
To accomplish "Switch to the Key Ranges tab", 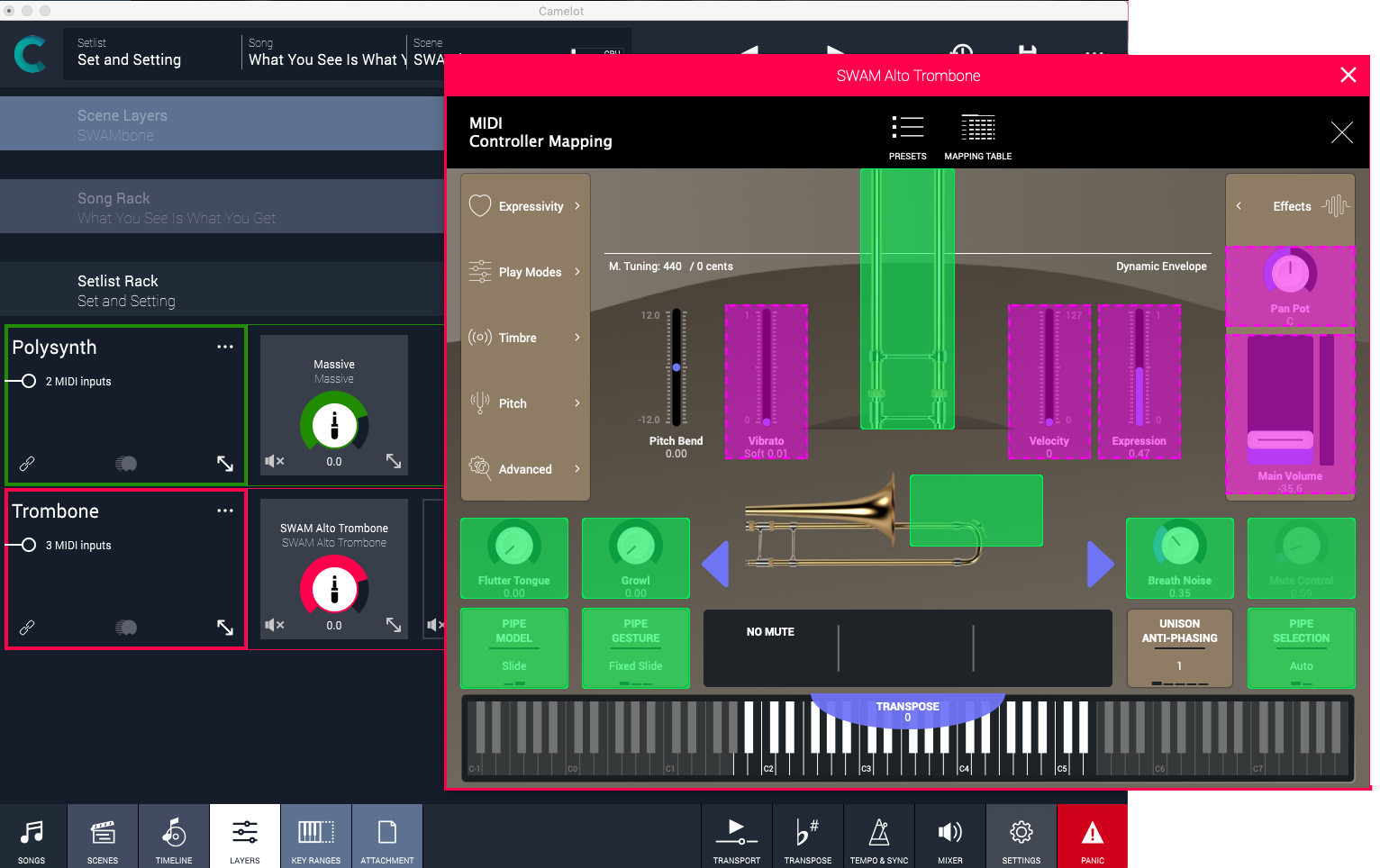I will point(316,836).
